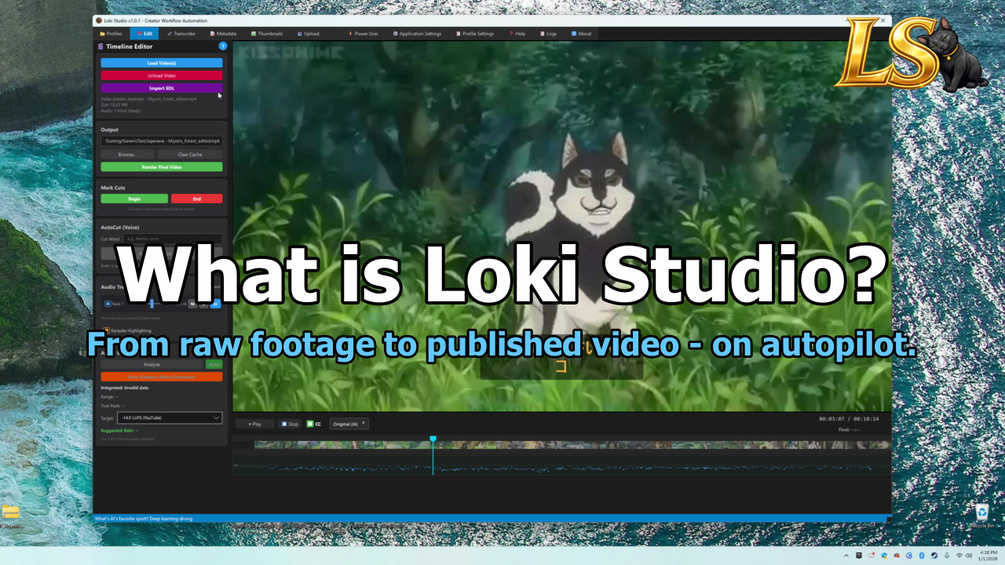Open the taskbar clock and date

[x=988, y=555]
